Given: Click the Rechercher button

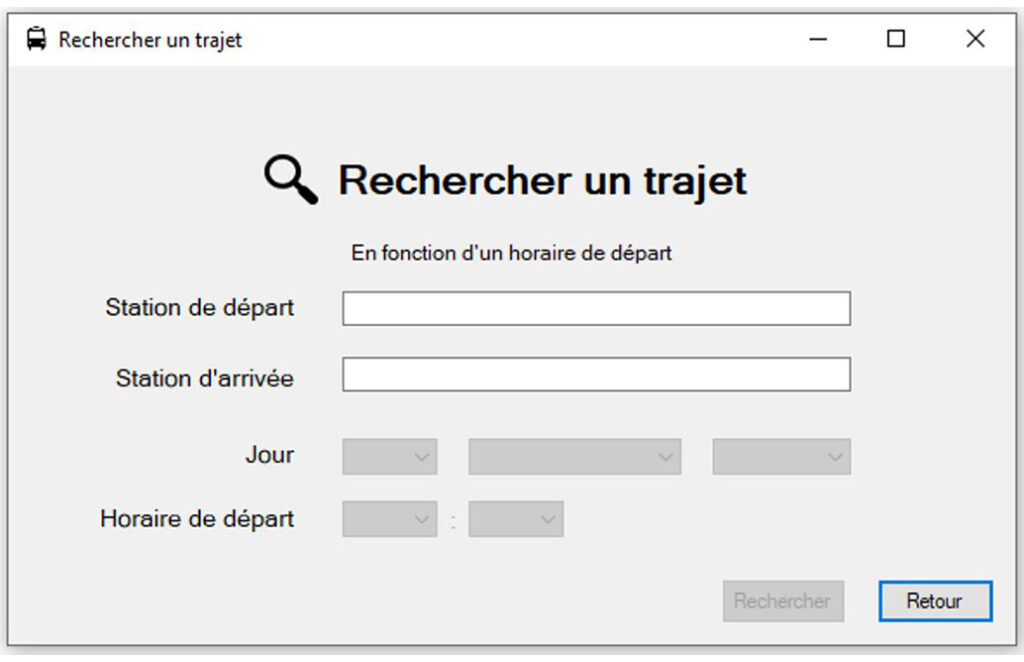Looking at the screenshot, I should coord(783,601).
